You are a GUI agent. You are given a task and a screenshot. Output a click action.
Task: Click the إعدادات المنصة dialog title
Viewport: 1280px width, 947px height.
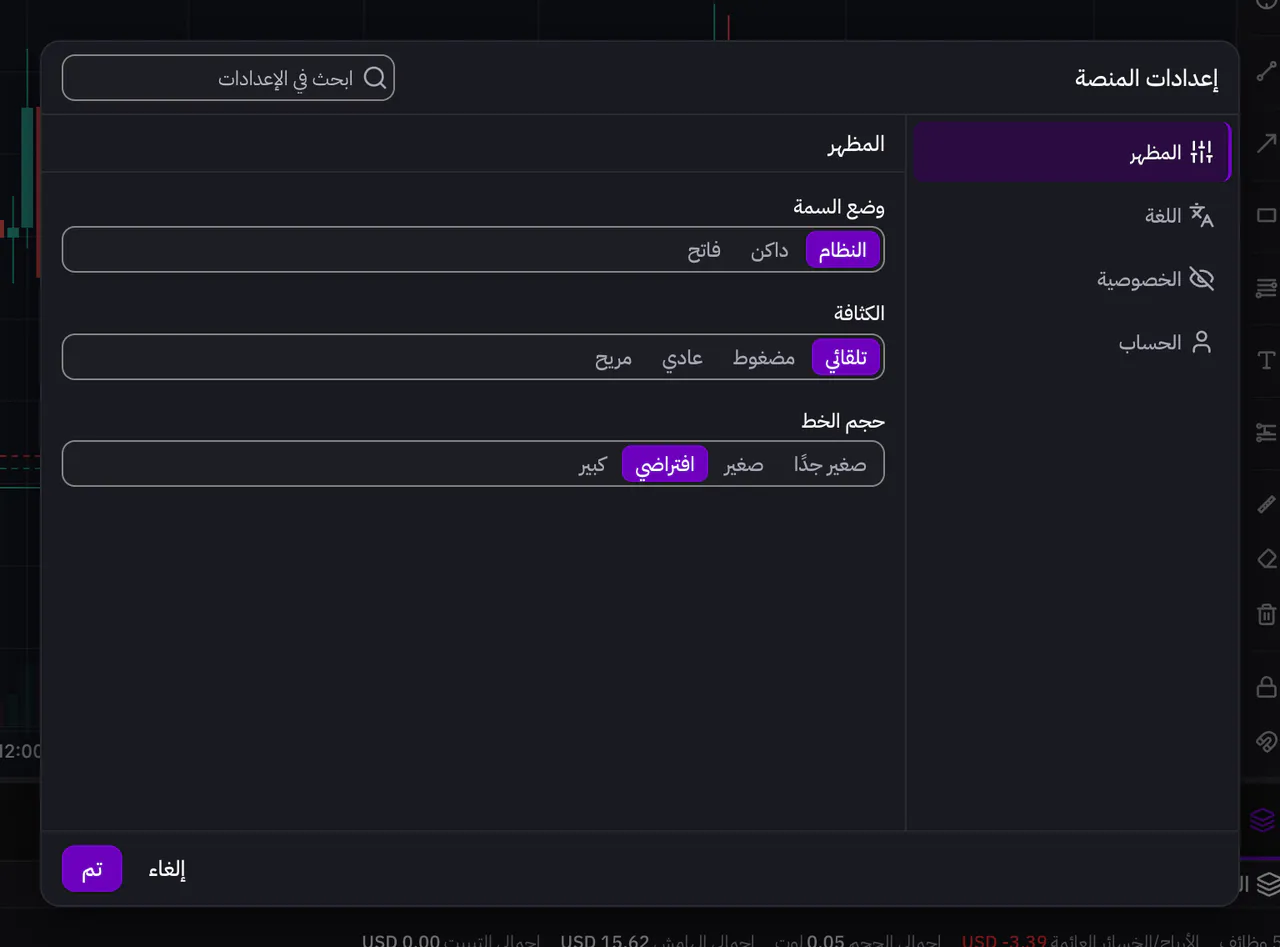coord(1147,78)
